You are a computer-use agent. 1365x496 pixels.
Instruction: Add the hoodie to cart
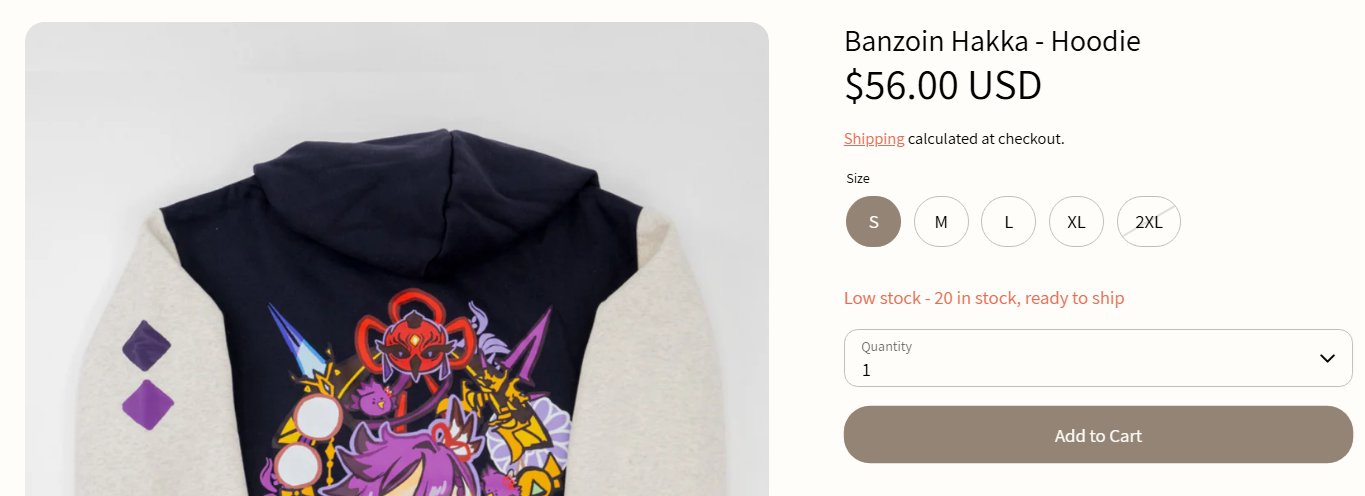1098,435
